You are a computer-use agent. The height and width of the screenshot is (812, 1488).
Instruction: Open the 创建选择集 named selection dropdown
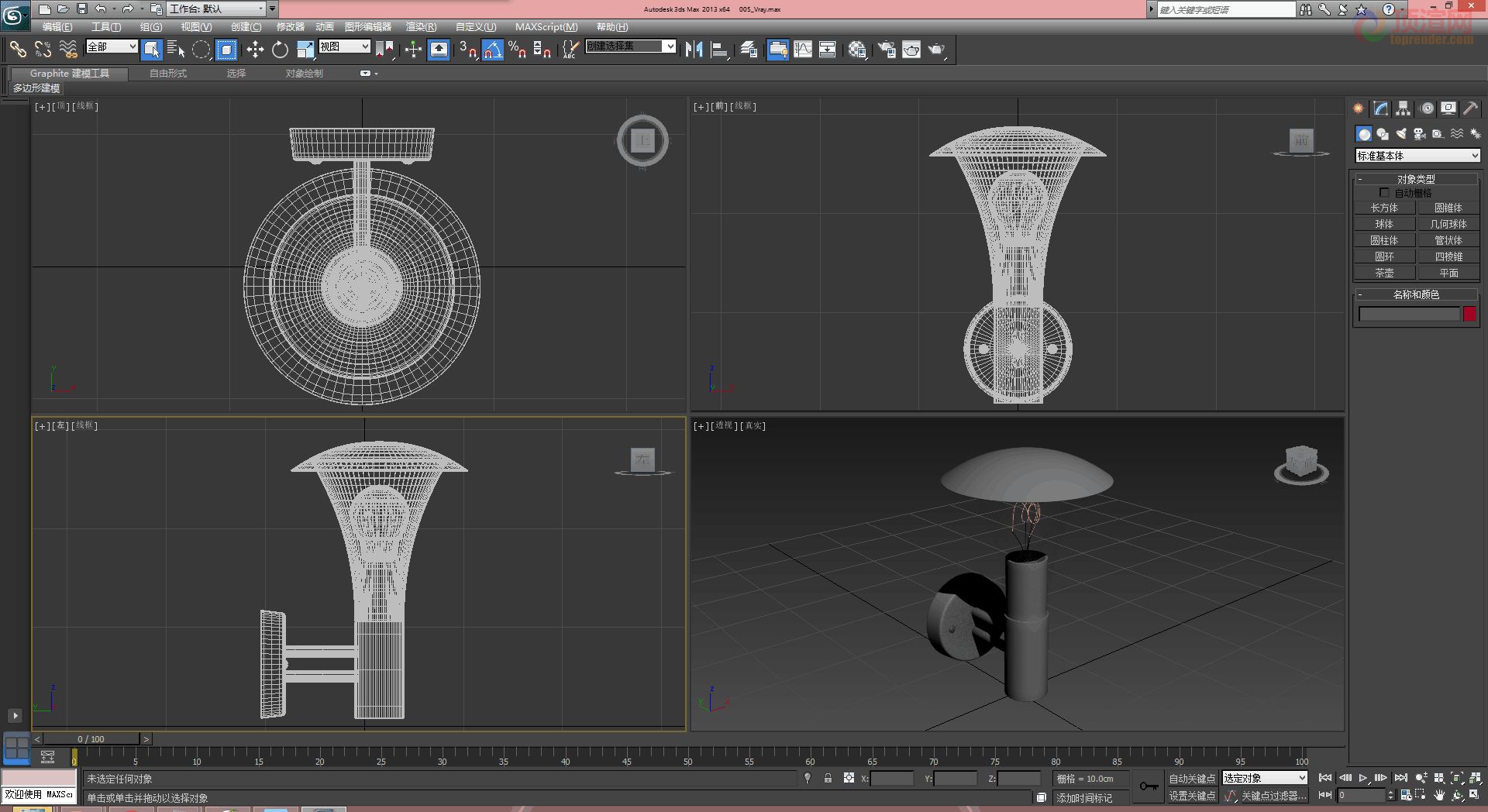point(630,46)
